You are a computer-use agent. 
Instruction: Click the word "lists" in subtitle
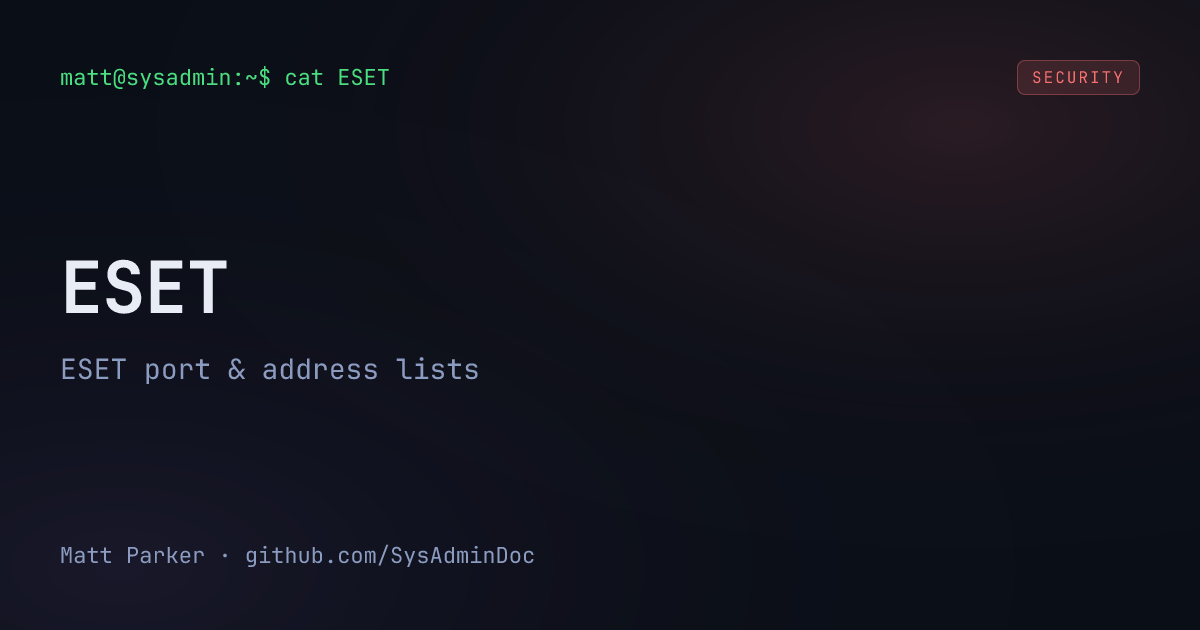[438, 370]
